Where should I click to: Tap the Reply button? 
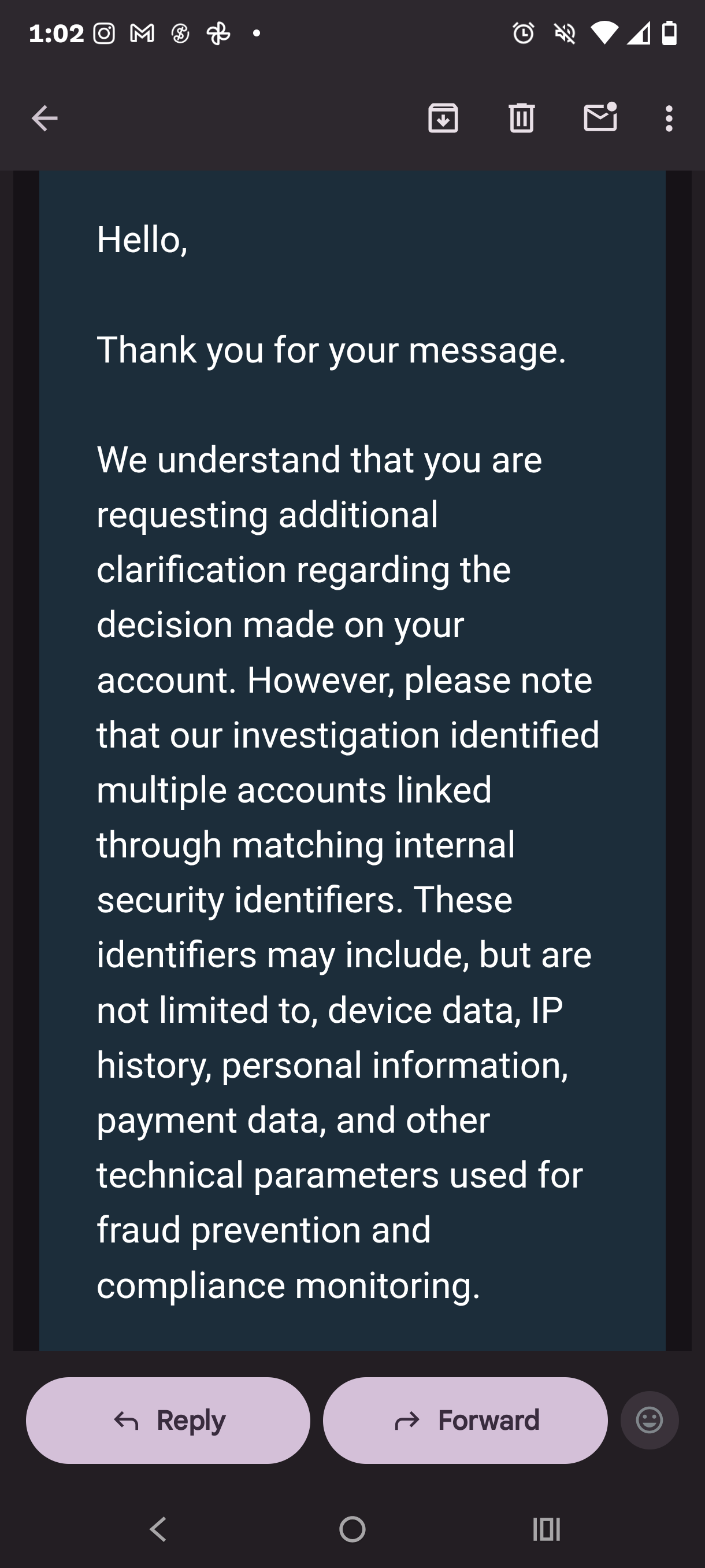pyautogui.click(x=168, y=1420)
